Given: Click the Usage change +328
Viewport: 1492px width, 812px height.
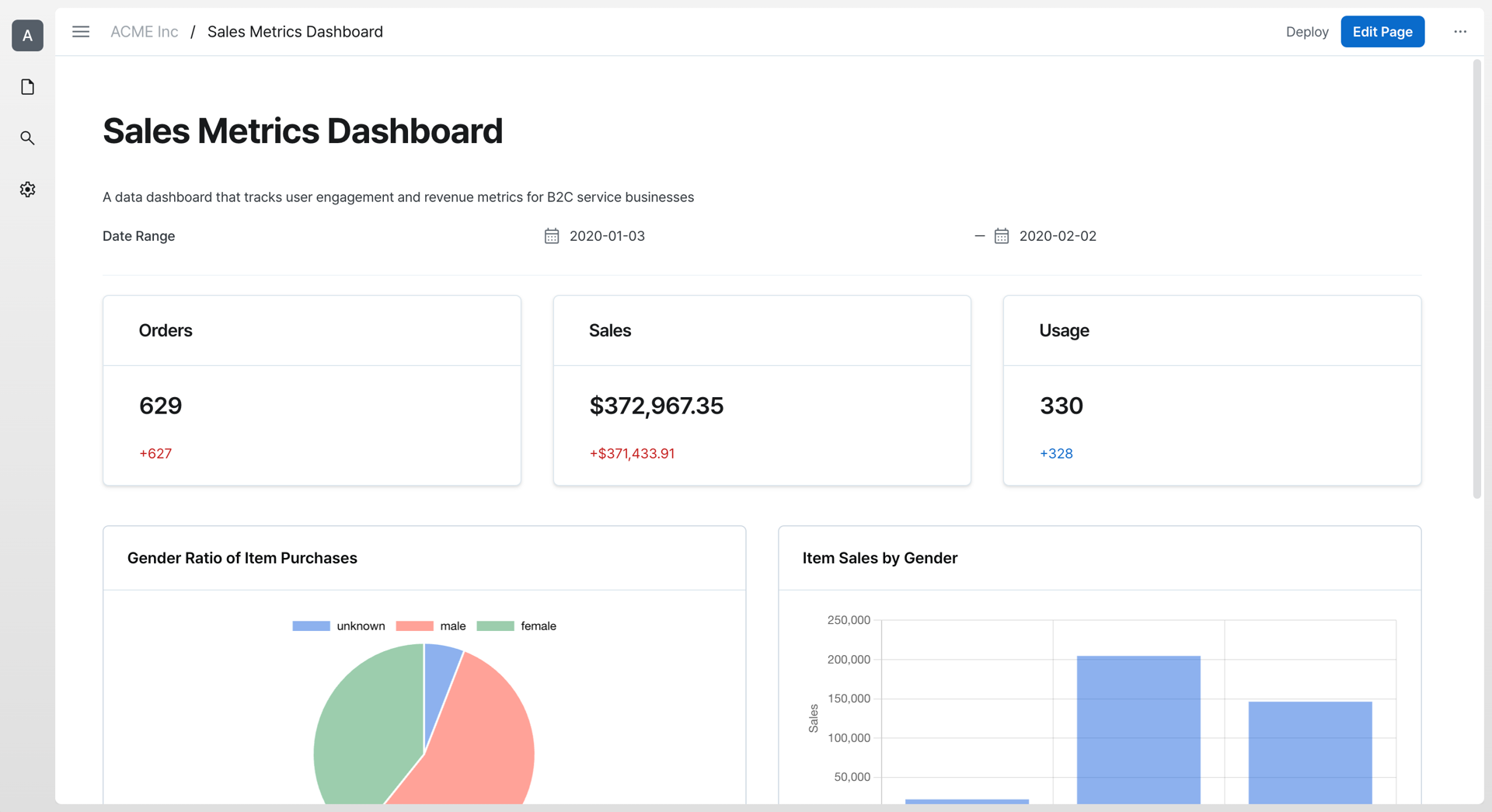Looking at the screenshot, I should click(1056, 454).
